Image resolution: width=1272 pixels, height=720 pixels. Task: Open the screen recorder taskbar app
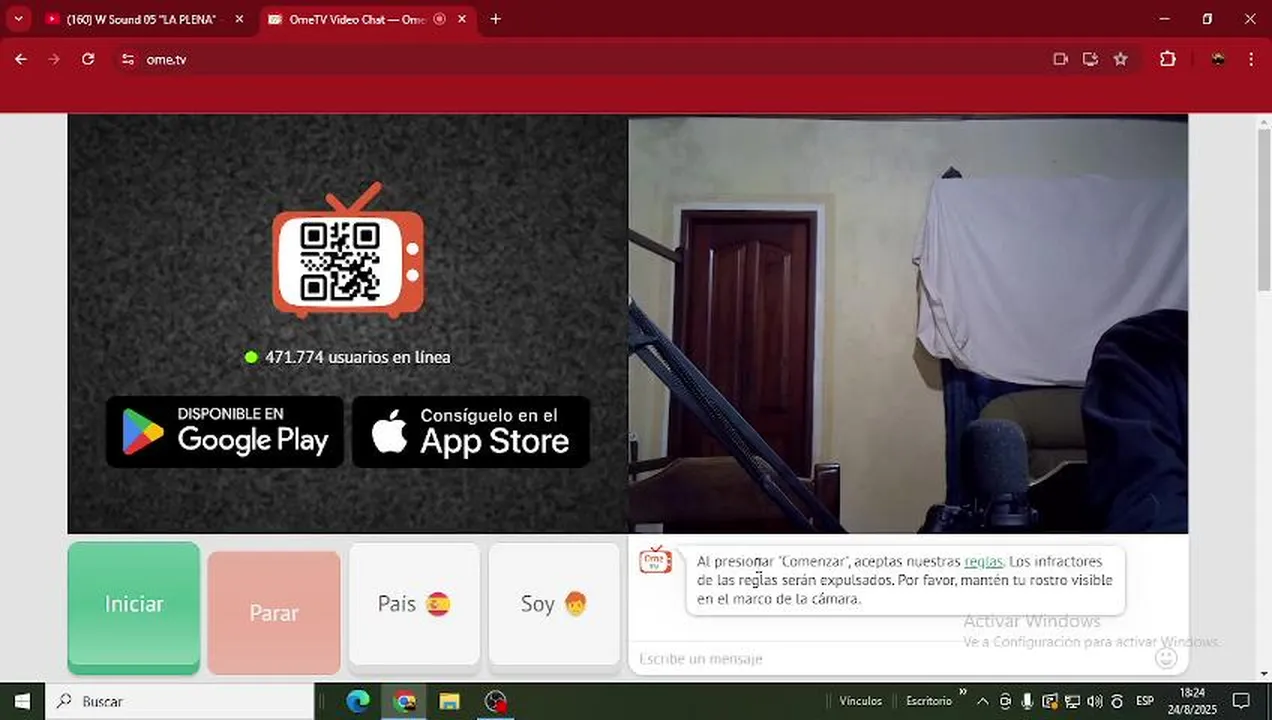[x=495, y=701]
